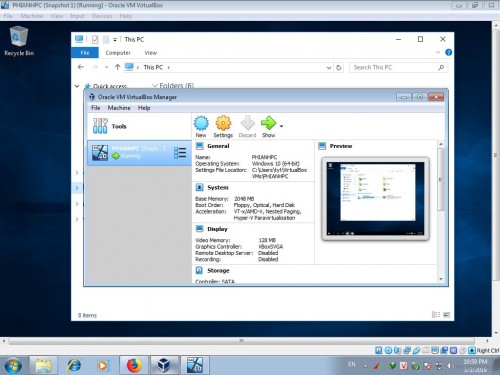Open Input menu of VM window
The height and width of the screenshot is (375, 500).
[77, 16]
